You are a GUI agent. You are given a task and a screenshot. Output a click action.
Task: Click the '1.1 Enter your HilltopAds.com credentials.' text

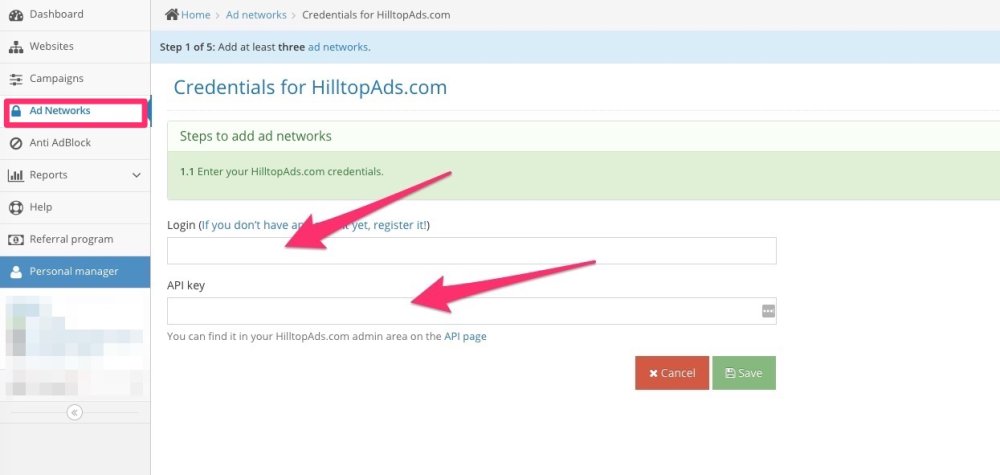[x=282, y=172]
